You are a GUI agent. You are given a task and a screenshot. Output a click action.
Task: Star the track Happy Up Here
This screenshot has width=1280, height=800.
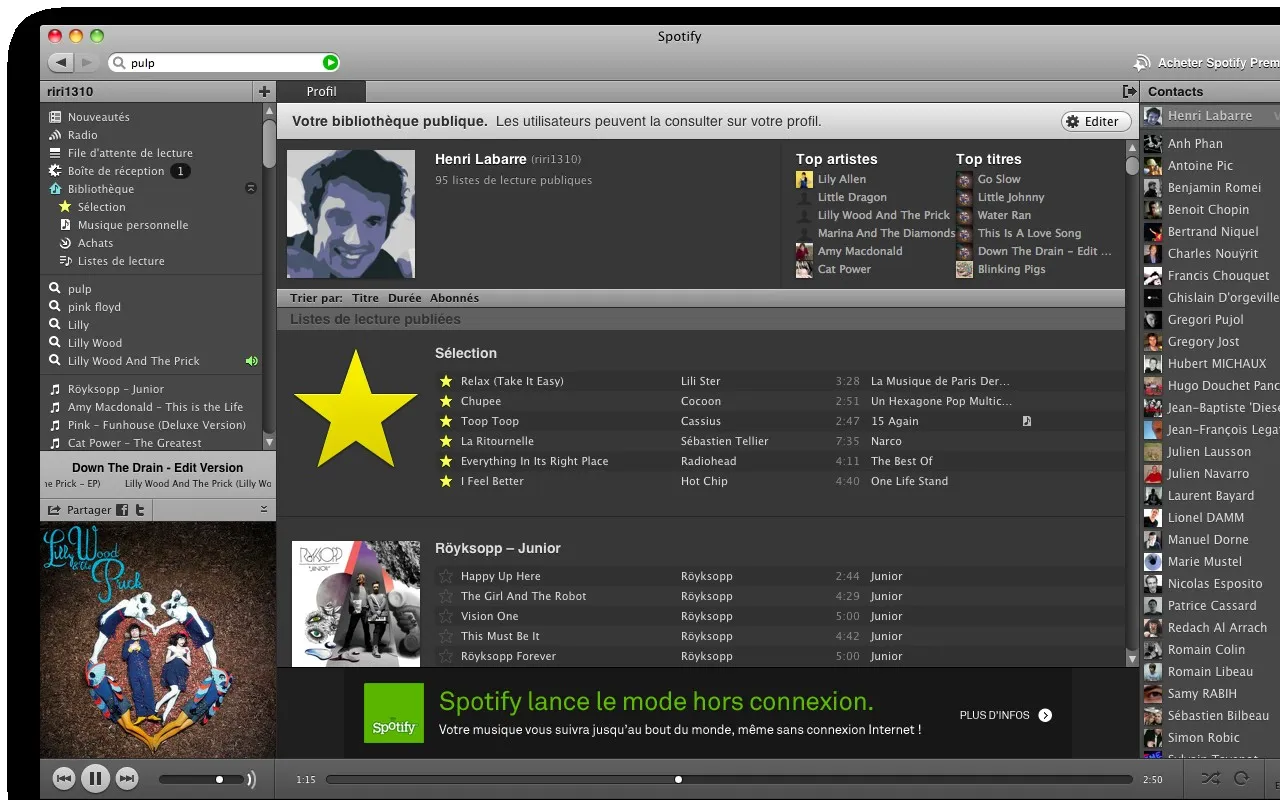click(446, 576)
